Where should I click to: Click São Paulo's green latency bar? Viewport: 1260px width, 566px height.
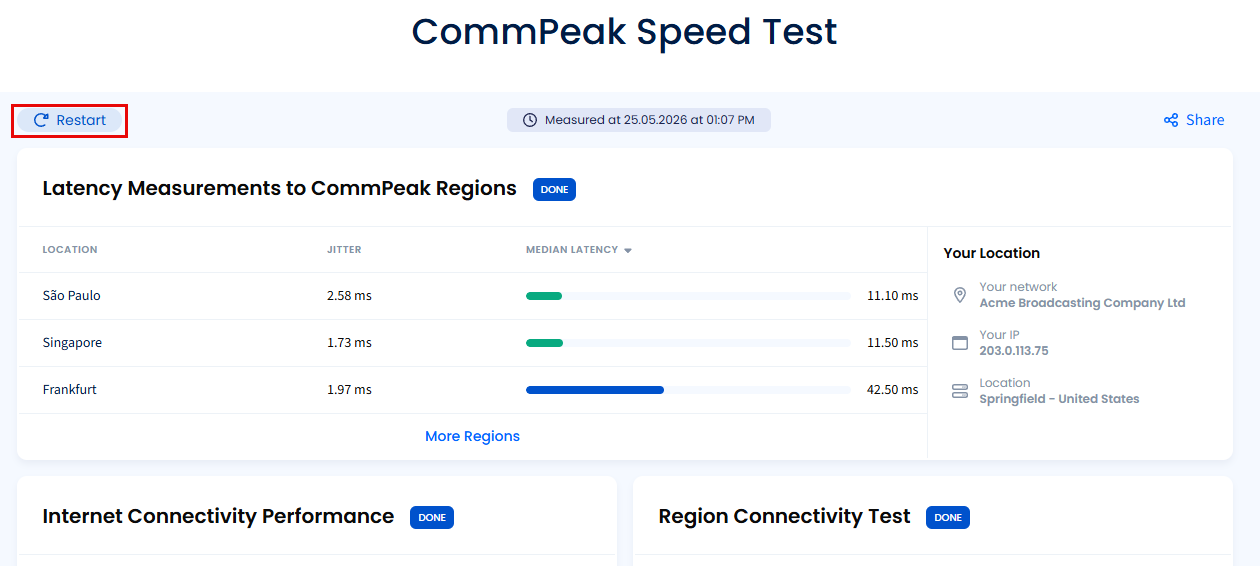pos(544,296)
